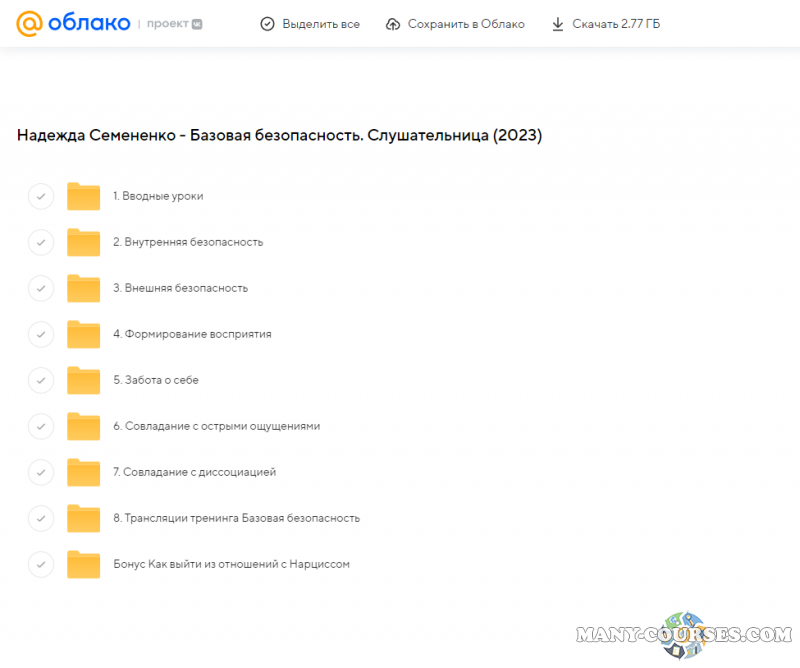800x668 pixels.
Task: Click the проект VK badge next to logo
Action: [182, 23]
